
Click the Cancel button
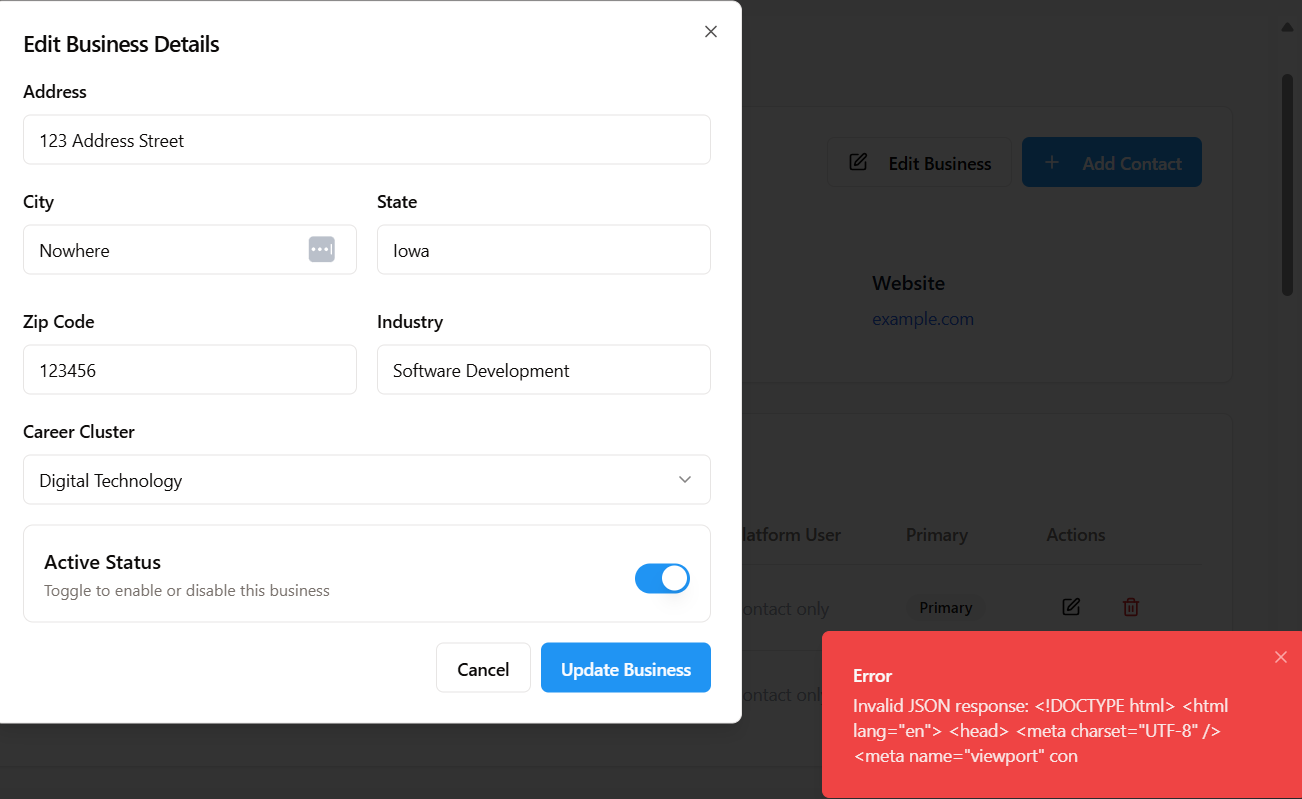(483, 668)
